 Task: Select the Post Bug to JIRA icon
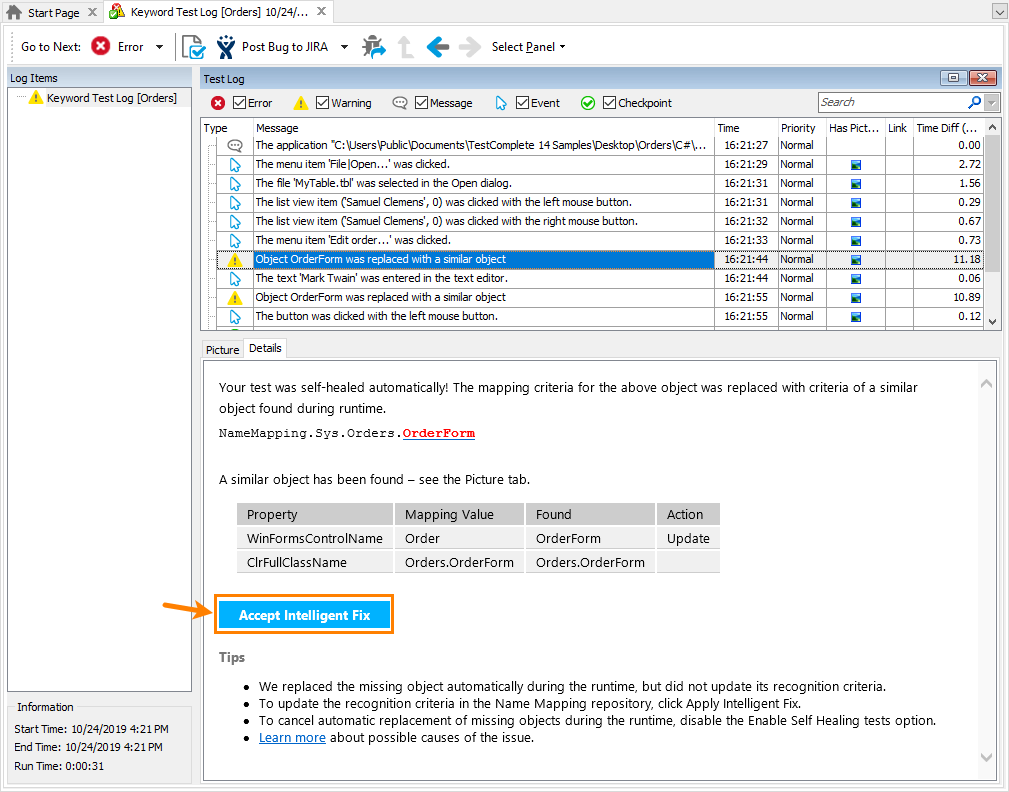click(225, 46)
